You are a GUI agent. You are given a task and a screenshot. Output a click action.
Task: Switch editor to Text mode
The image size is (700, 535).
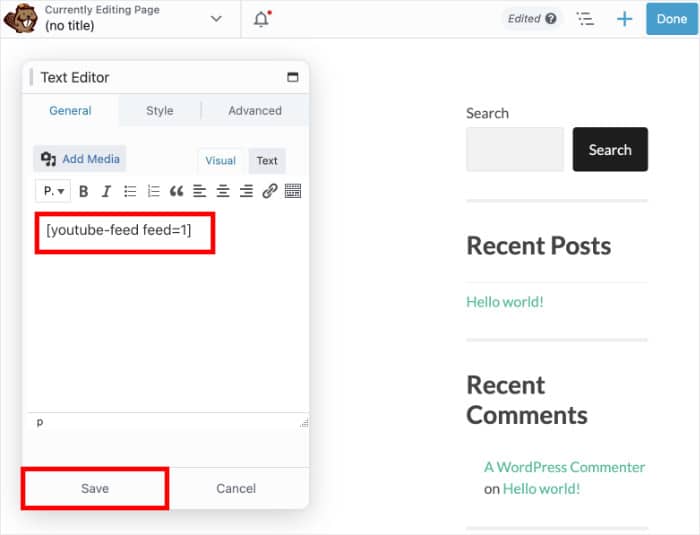[267, 161]
